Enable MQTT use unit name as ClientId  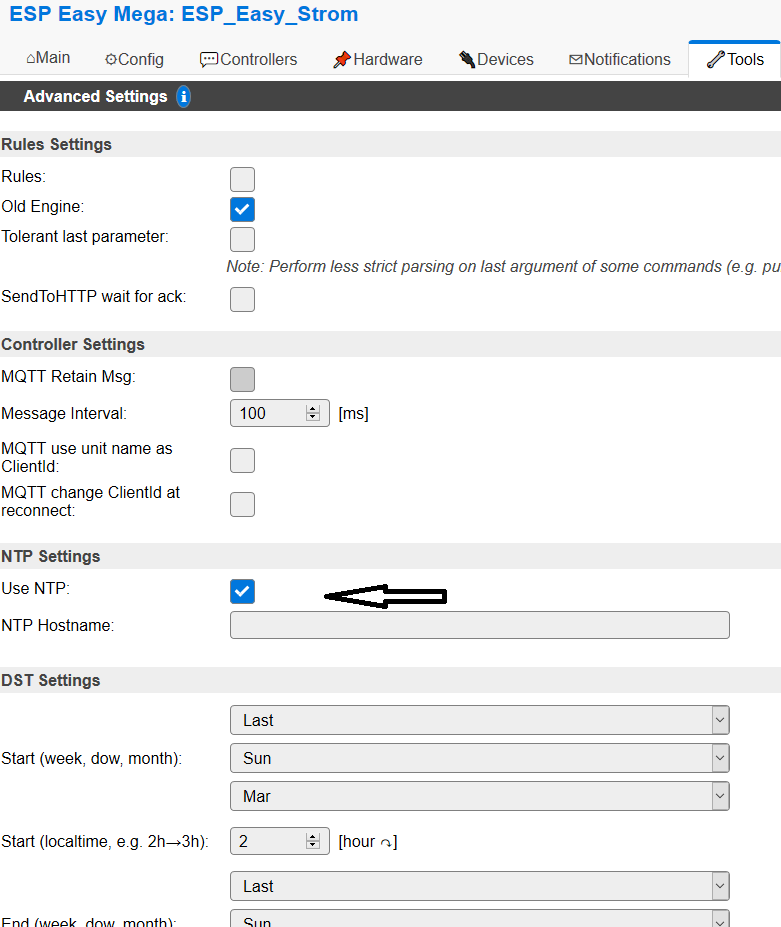(242, 461)
